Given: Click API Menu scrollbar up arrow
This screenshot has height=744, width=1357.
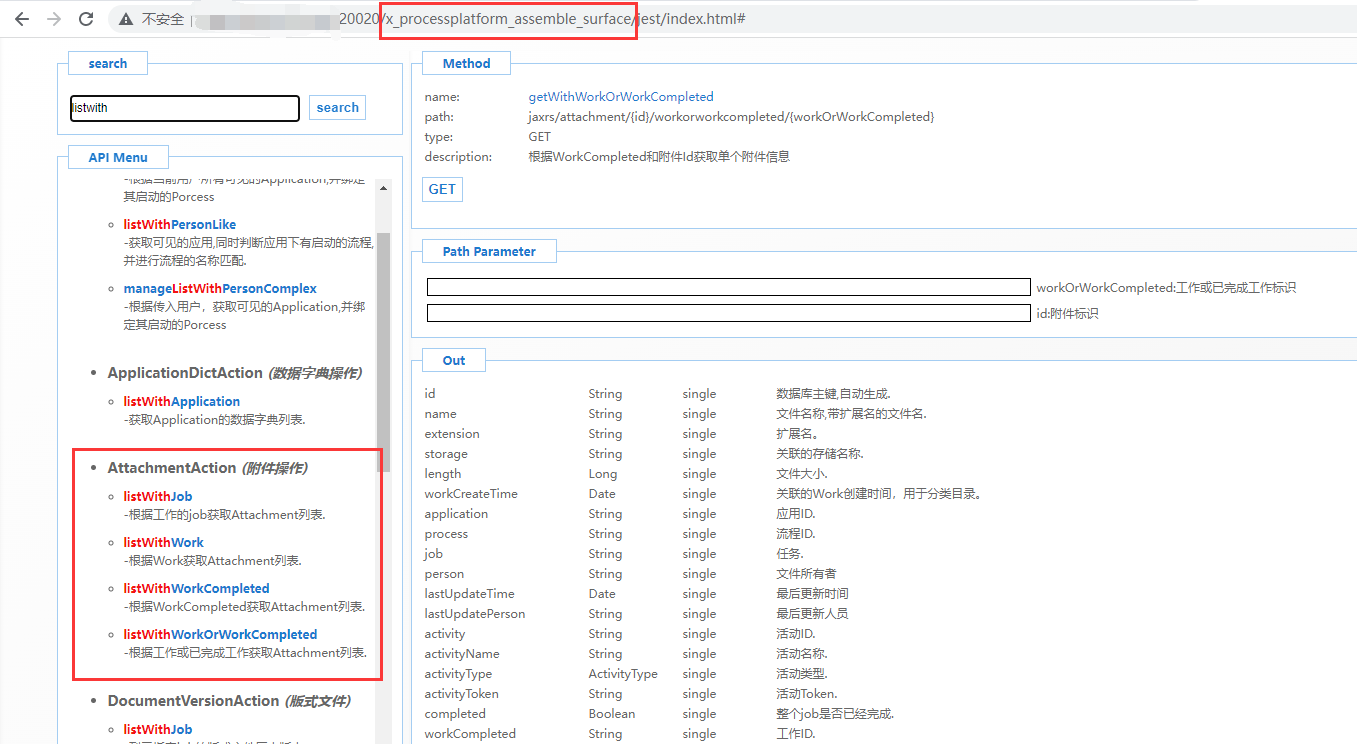Looking at the screenshot, I should (x=383, y=187).
